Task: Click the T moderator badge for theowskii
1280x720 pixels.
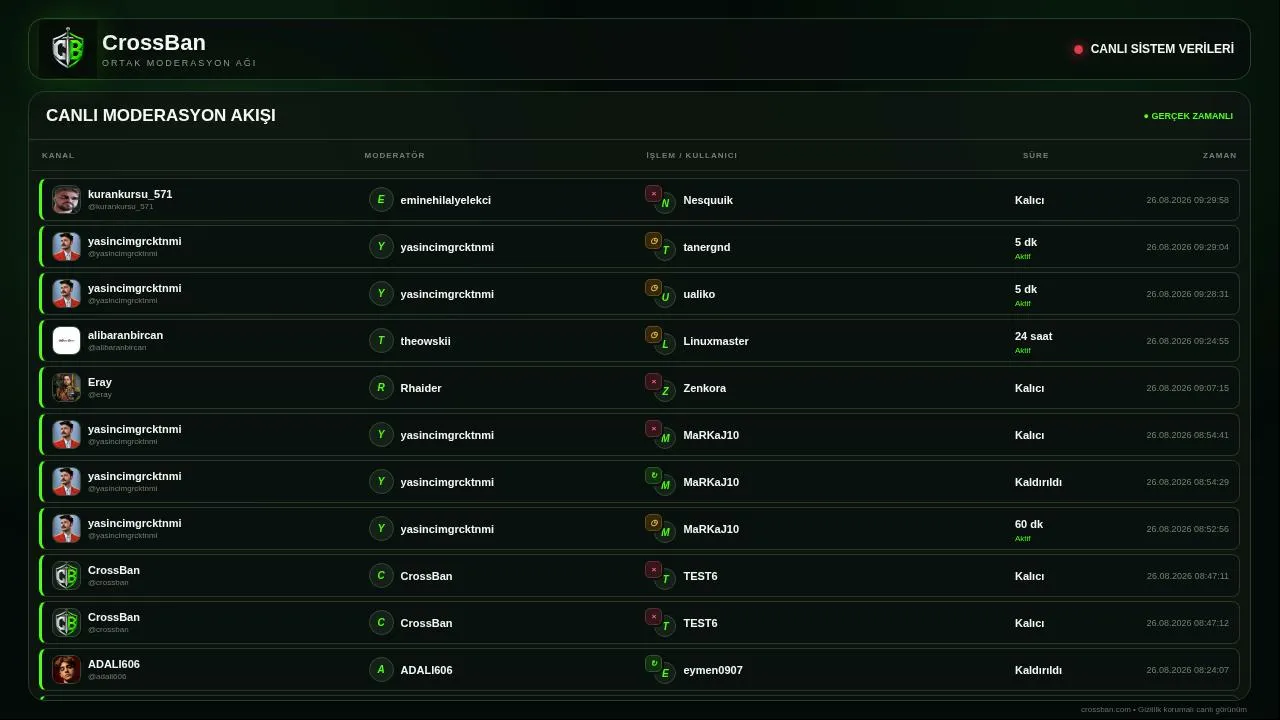Action: (381, 340)
